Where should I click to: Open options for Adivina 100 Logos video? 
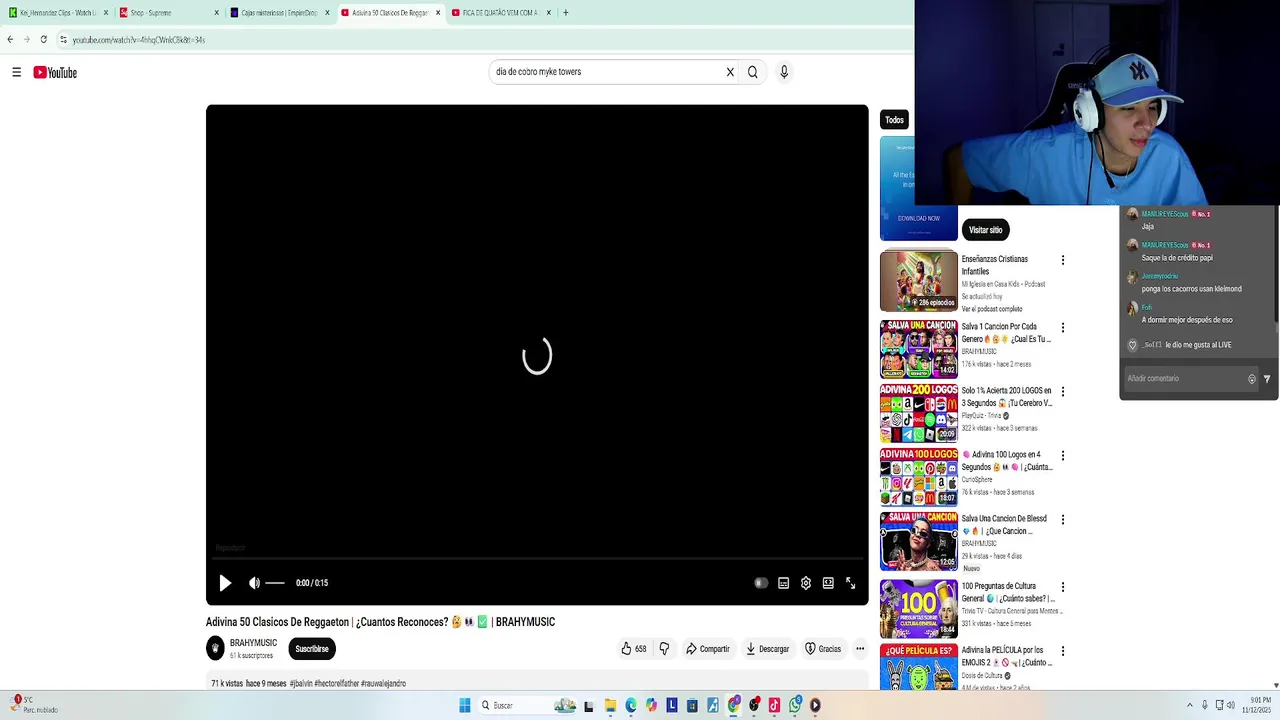tap(1063, 456)
